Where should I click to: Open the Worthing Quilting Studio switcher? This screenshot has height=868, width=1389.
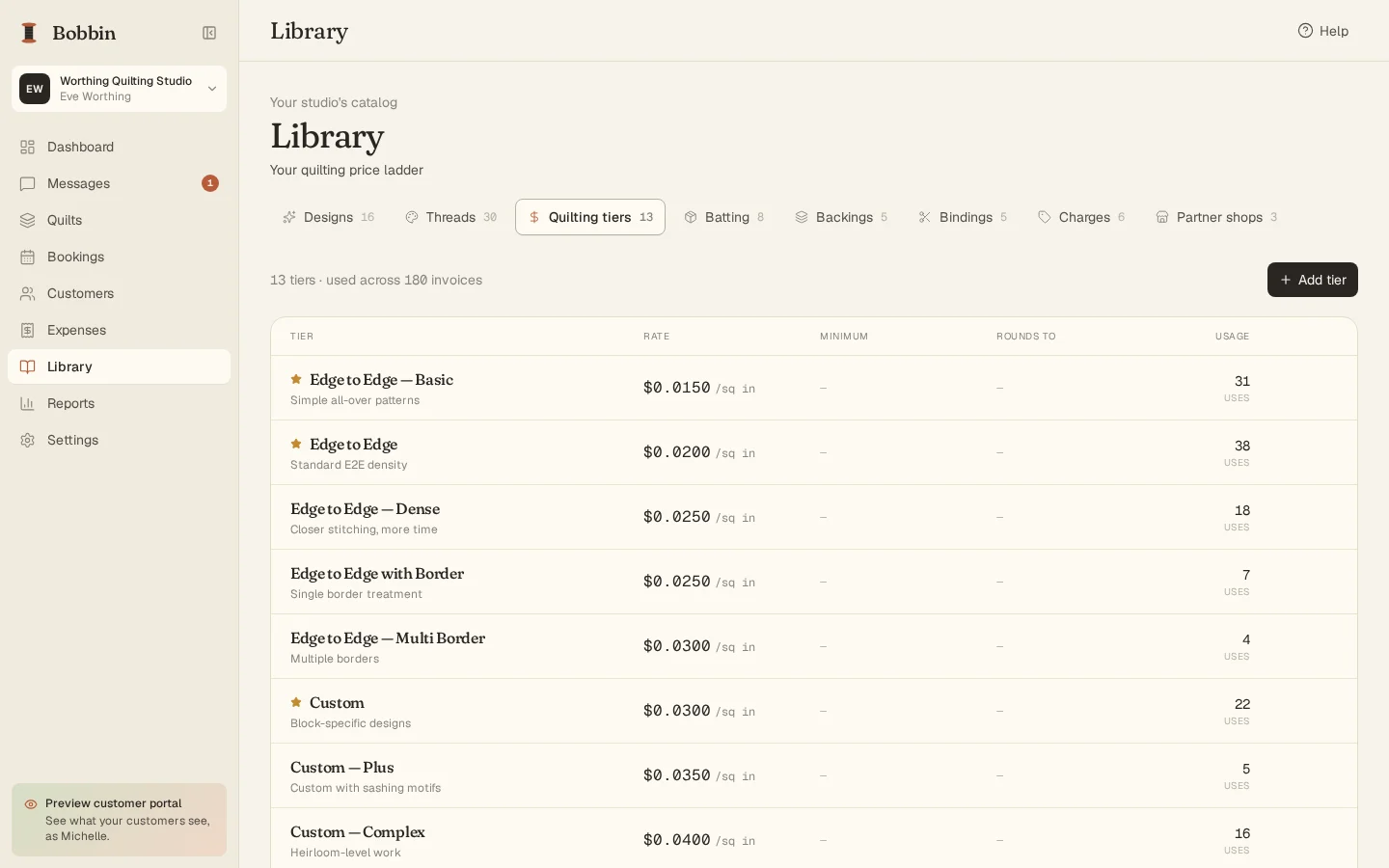(x=120, y=89)
